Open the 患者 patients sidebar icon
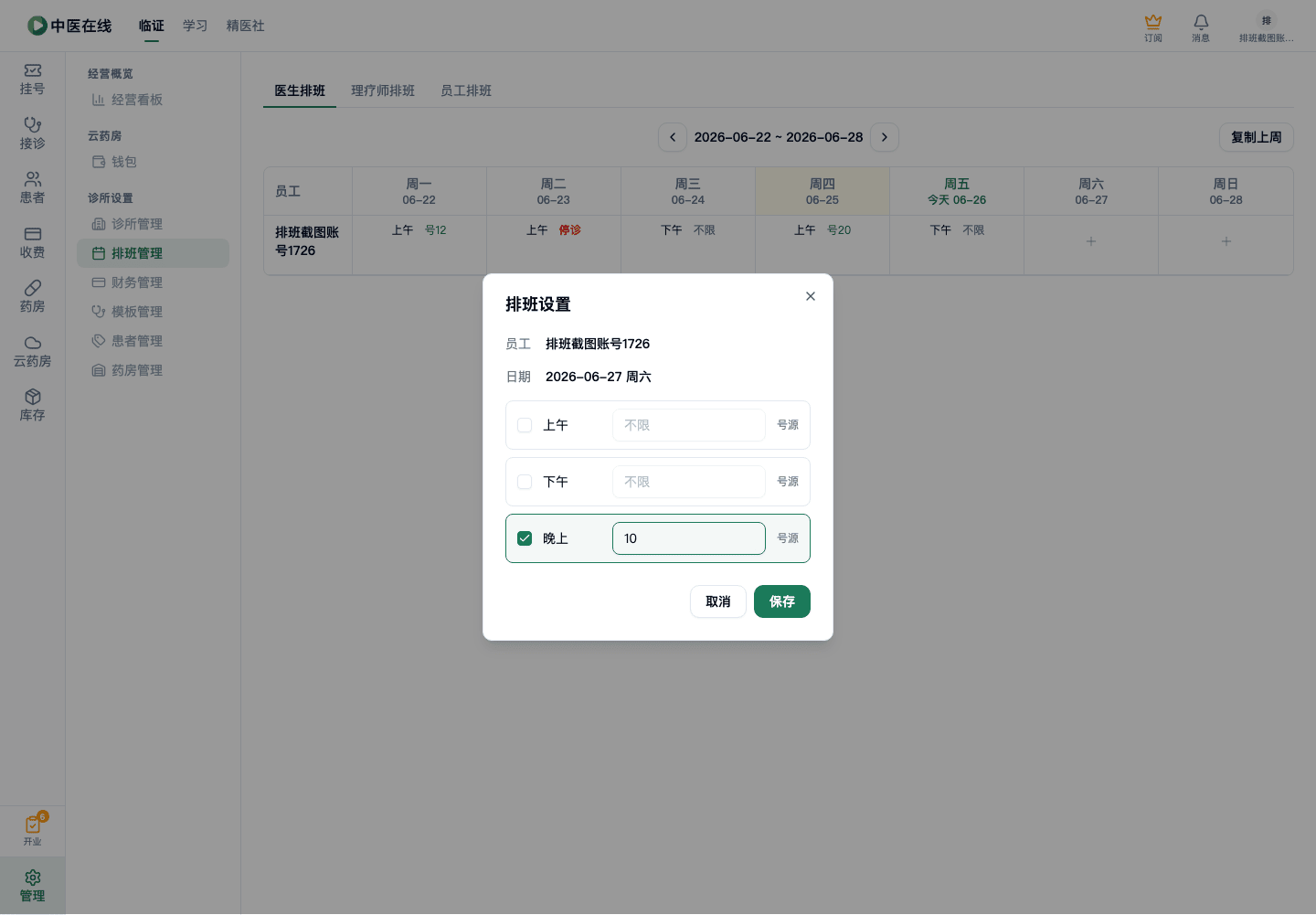 pyautogui.click(x=33, y=179)
